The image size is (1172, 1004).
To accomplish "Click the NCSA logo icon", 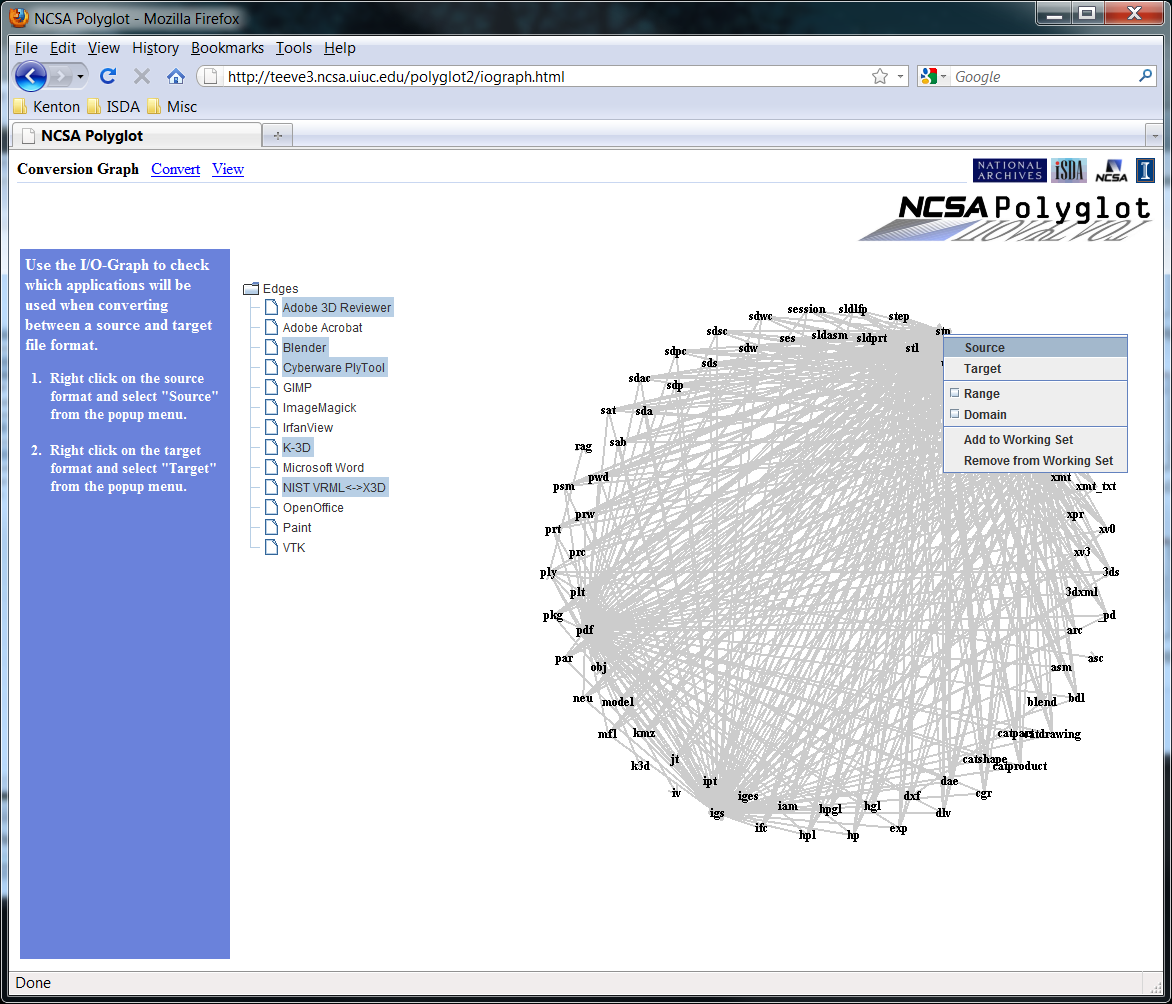I will (1111, 170).
